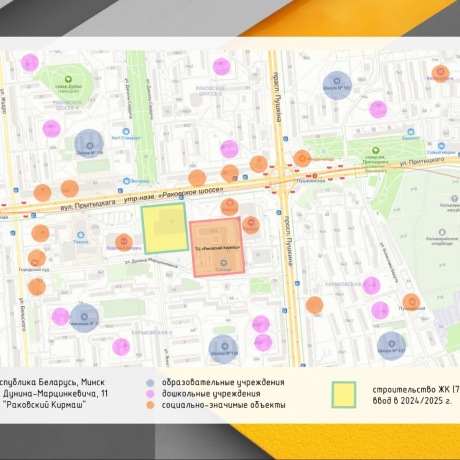Screen dimensions: 460x460
Task: Click the ввод в 2024/2025 г. text
Action: coord(412,400)
